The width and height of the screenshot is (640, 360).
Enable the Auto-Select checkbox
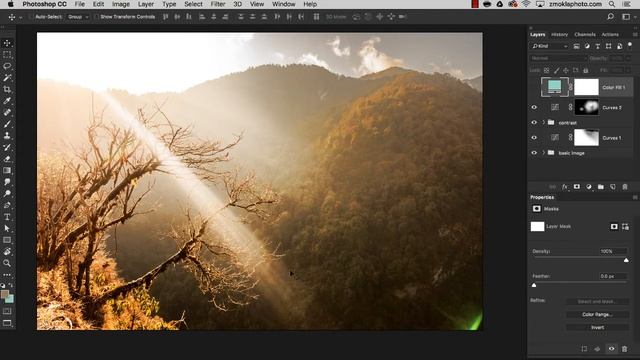(31, 17)
